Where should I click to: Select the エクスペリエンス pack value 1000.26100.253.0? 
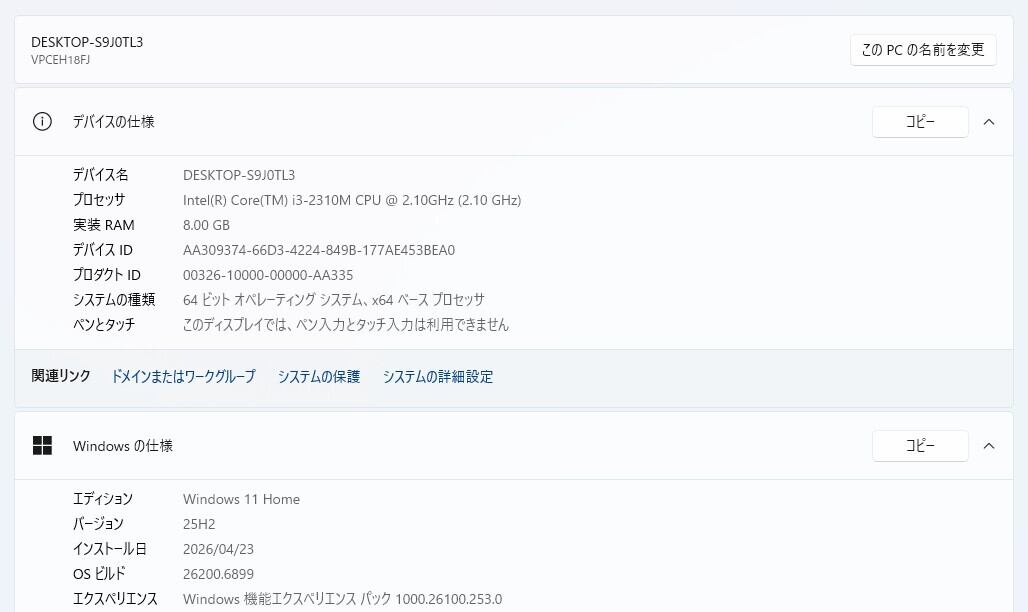tap(342, 599)
